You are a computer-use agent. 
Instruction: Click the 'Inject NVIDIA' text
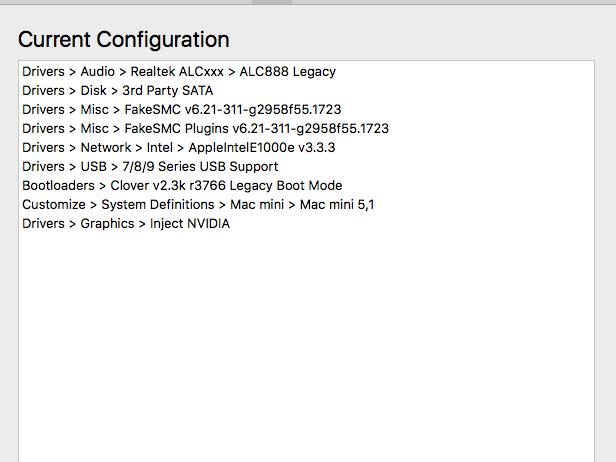(190, 224)
